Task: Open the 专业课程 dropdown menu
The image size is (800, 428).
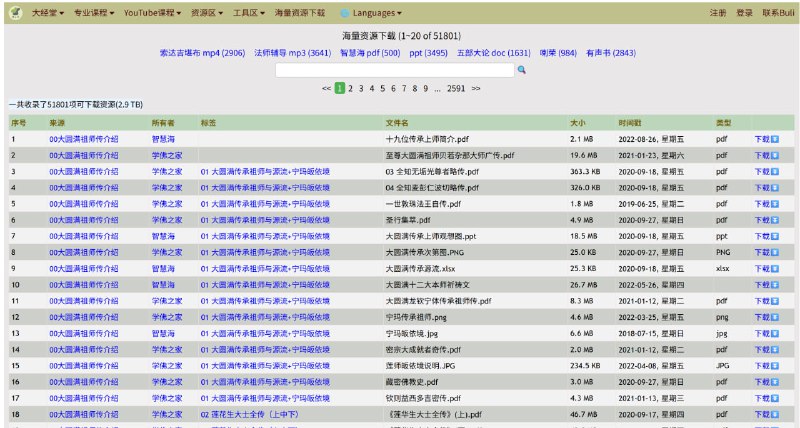Action: click(x=94, y=13)
